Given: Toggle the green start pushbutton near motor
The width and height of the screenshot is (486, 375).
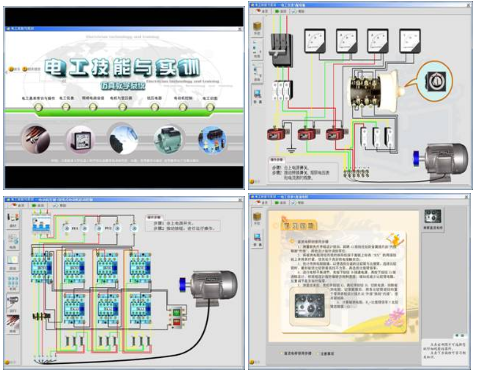Looking at the screenshot, I should point(176,313).
